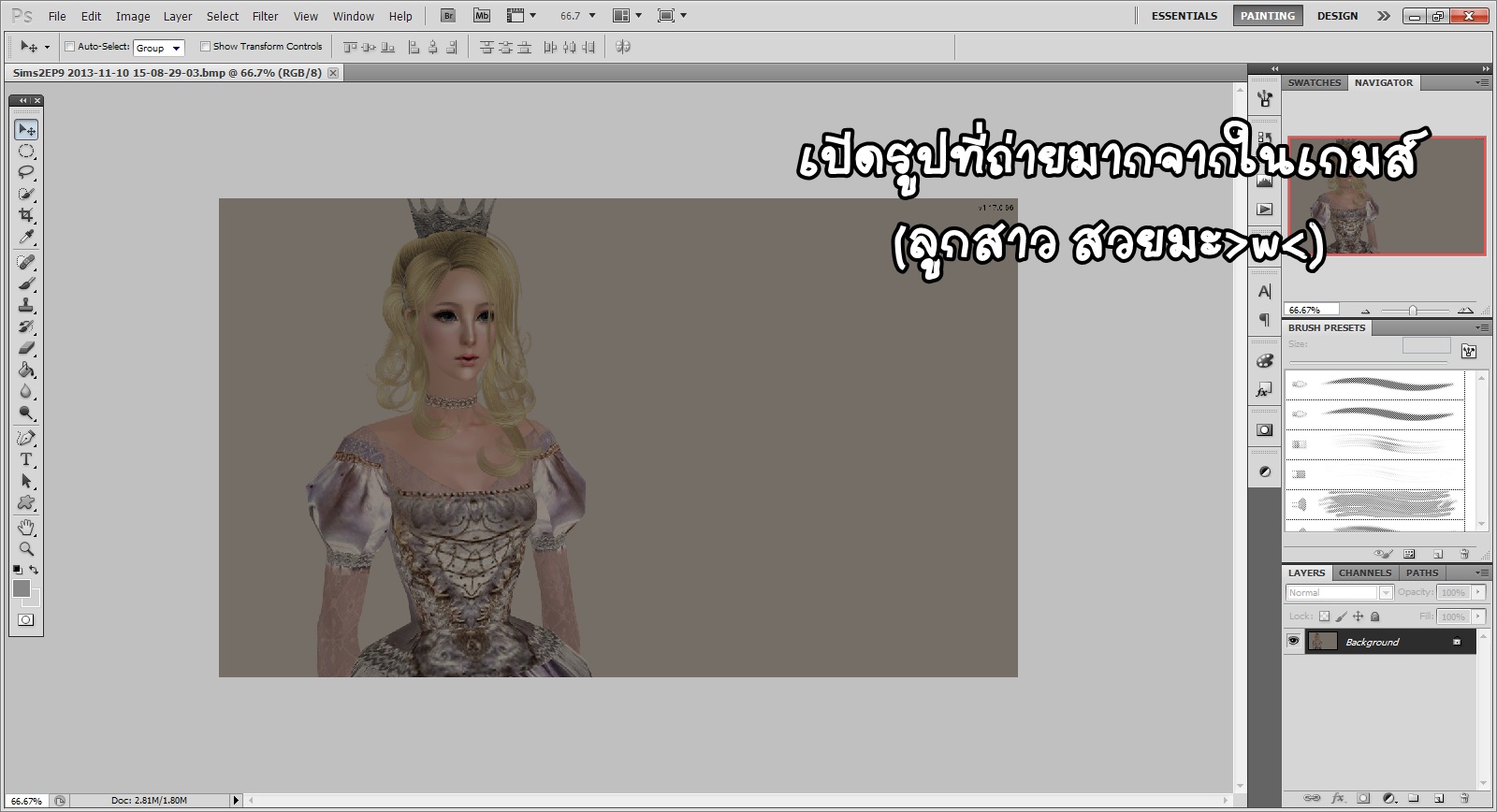Screen dimensions: 1497x812
Task: Open the File menu
Action: (x=57, y=16)
